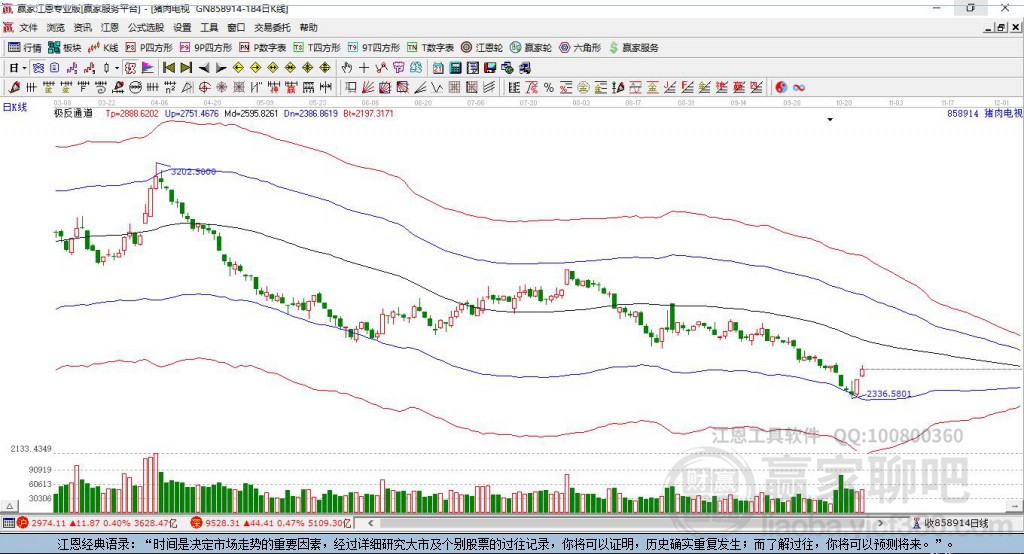Open the 设置 menu

coord(182,27)
